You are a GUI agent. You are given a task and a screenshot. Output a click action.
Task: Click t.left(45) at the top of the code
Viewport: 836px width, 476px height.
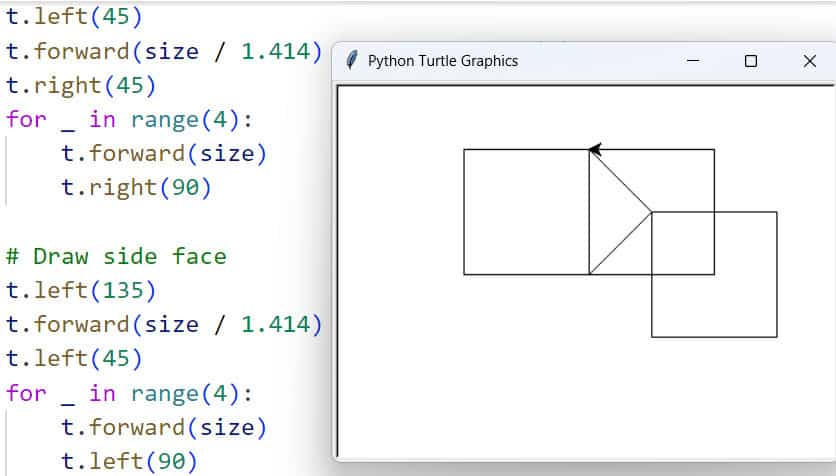(74, 17)
